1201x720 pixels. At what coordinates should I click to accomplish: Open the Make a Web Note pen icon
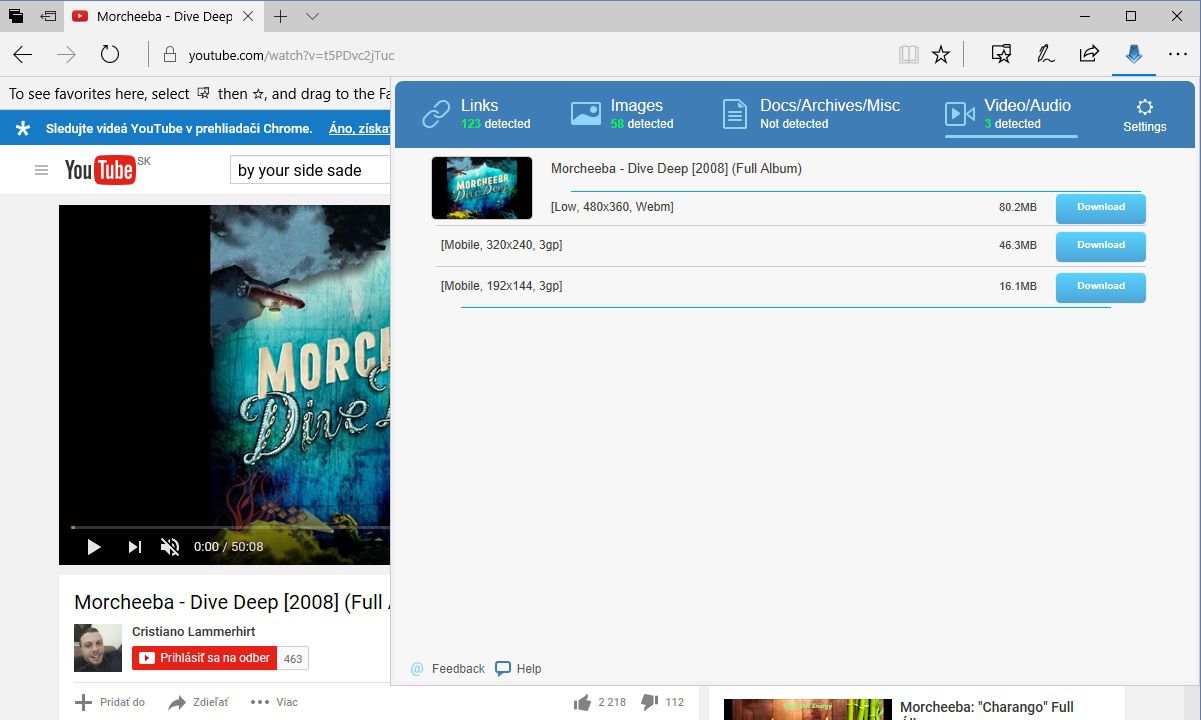tap(1046, 55)
